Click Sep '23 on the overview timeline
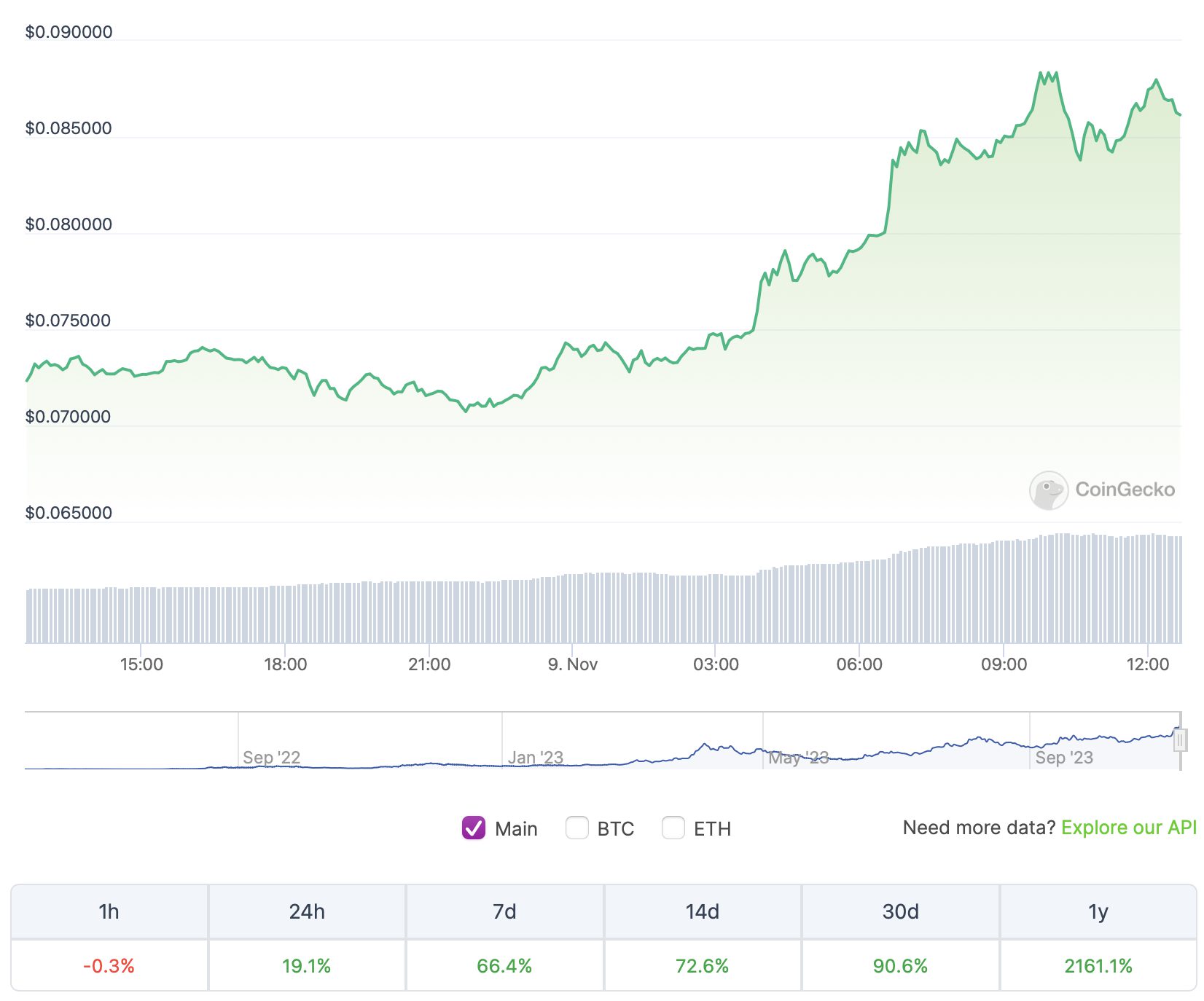 (x=1065, y=758)
